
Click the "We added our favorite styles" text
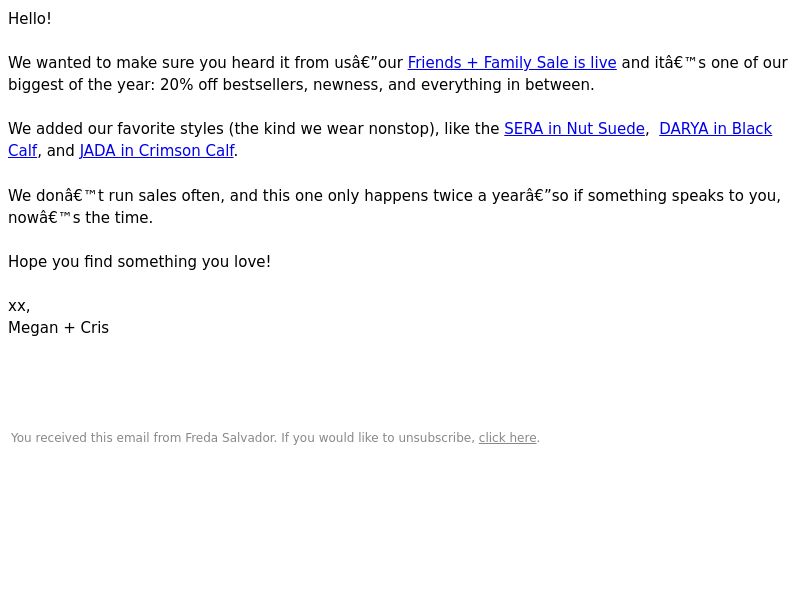click(116, 129)
